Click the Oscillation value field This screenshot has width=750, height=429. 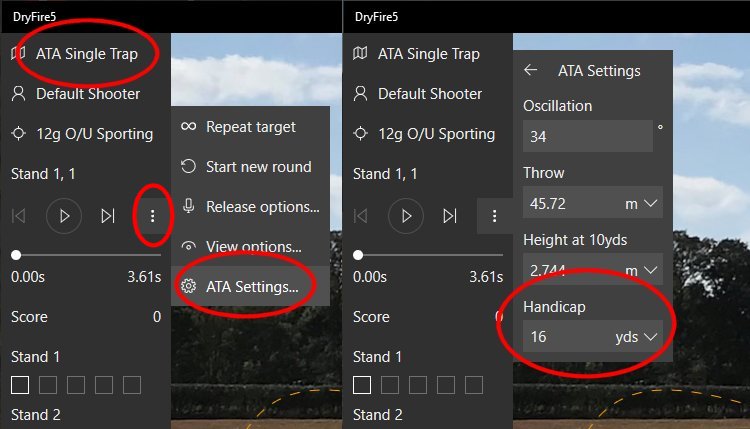[x=586, y=137]
